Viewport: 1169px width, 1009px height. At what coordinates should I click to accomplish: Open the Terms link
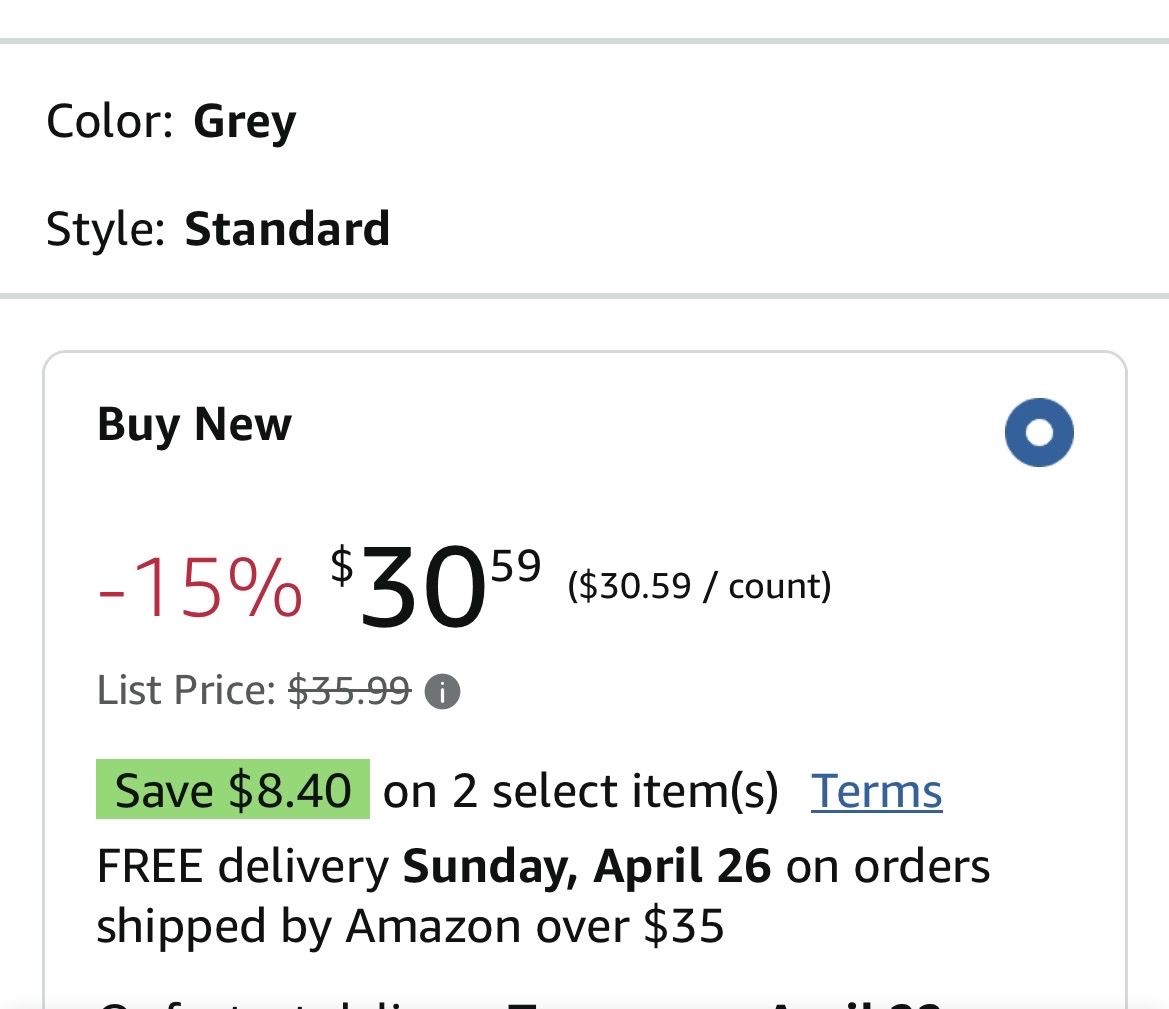pyautogui.click(x=876, y=791)
